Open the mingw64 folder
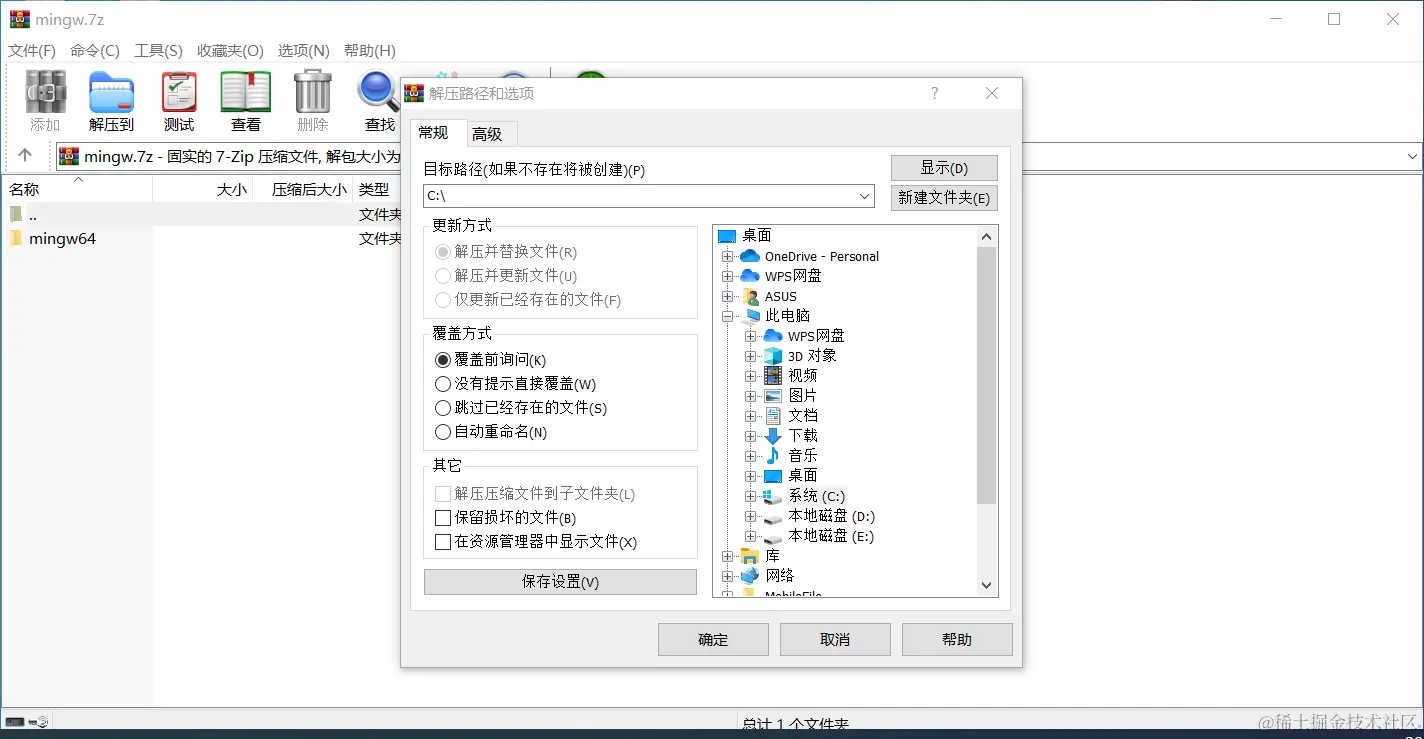Viewport: 1424px width, 739px height. point(64,238)
